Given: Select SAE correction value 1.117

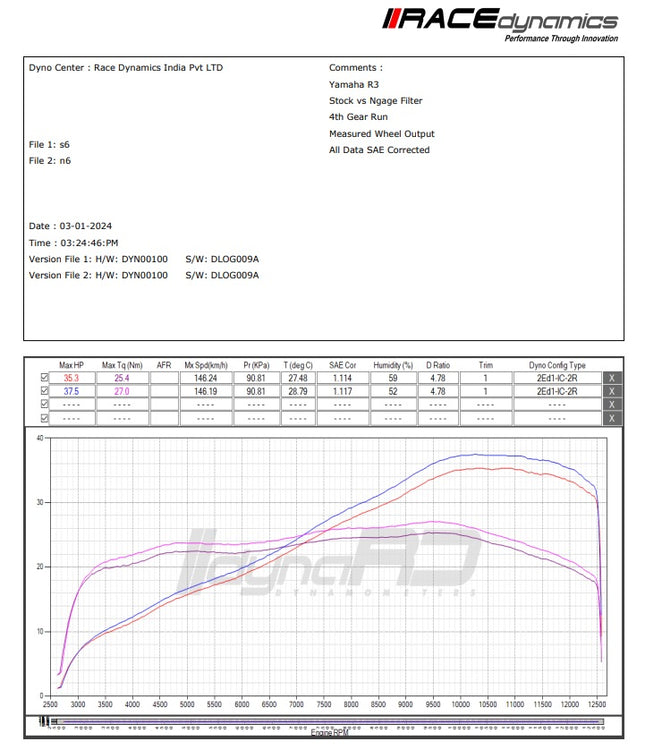Looking at the screenshot, I should 343,391.
